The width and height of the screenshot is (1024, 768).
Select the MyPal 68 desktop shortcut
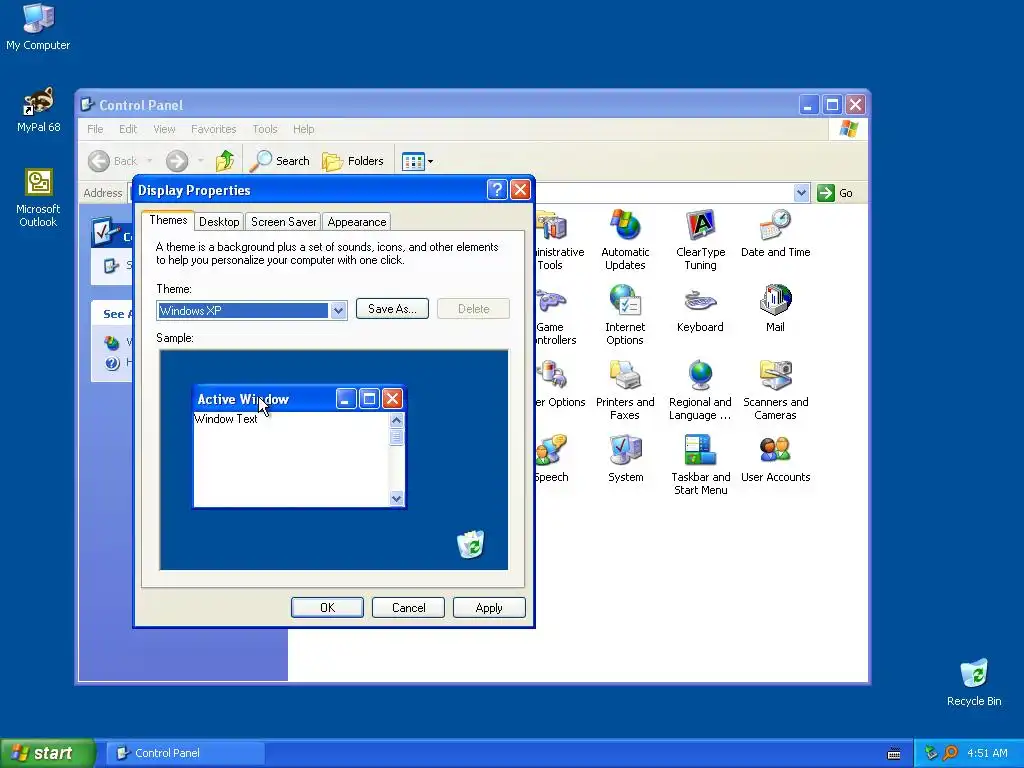pos(38,110)
